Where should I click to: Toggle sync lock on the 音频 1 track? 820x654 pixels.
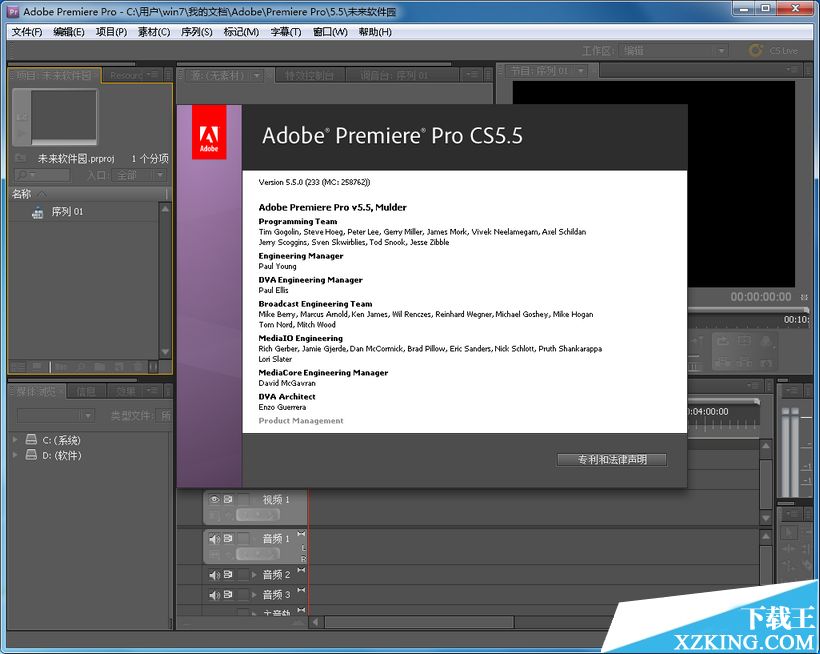[x=228, y=538]
